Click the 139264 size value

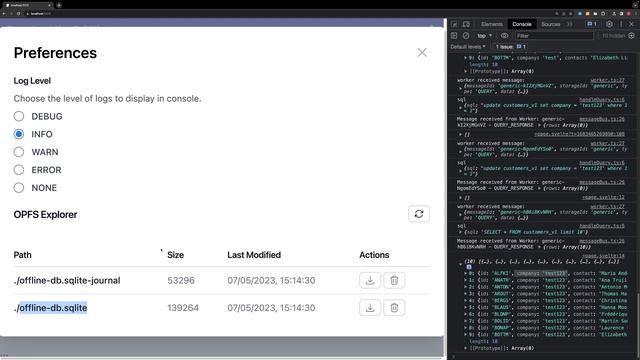pos(183,308)
